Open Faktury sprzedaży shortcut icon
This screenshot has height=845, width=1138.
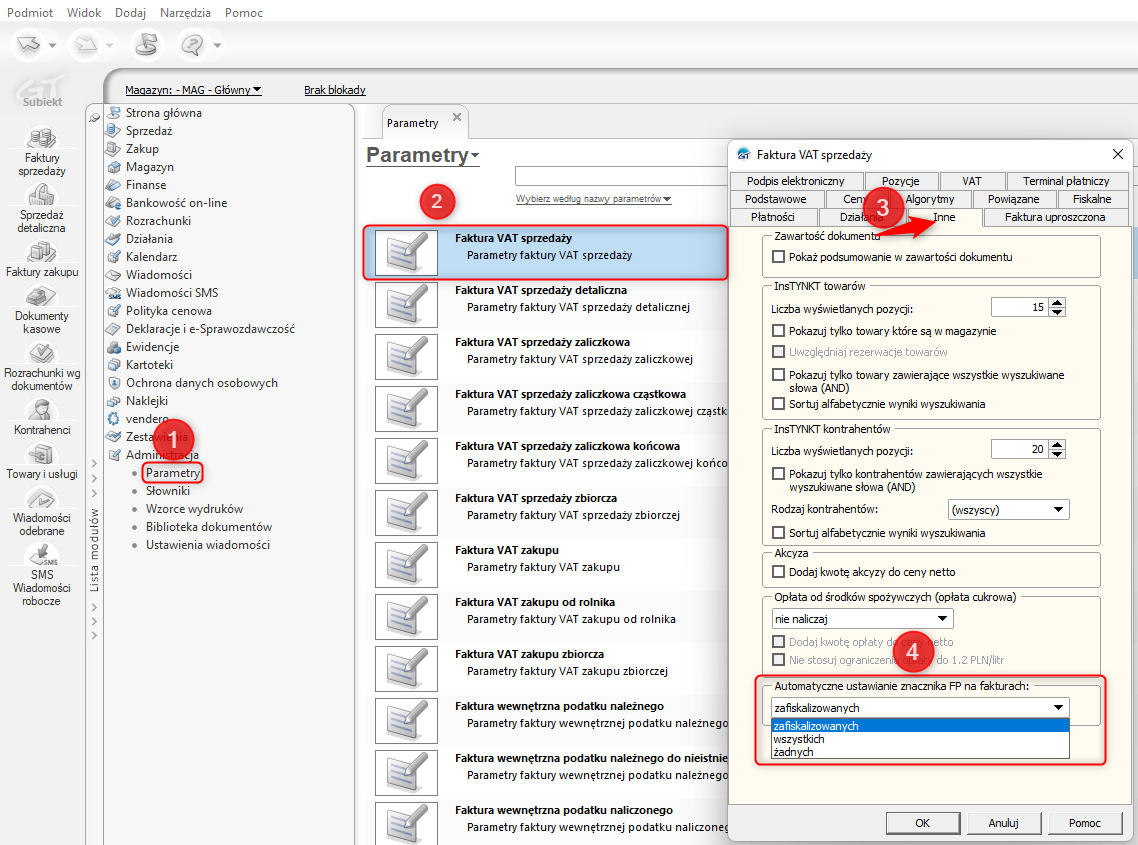[x=42, y=138]
